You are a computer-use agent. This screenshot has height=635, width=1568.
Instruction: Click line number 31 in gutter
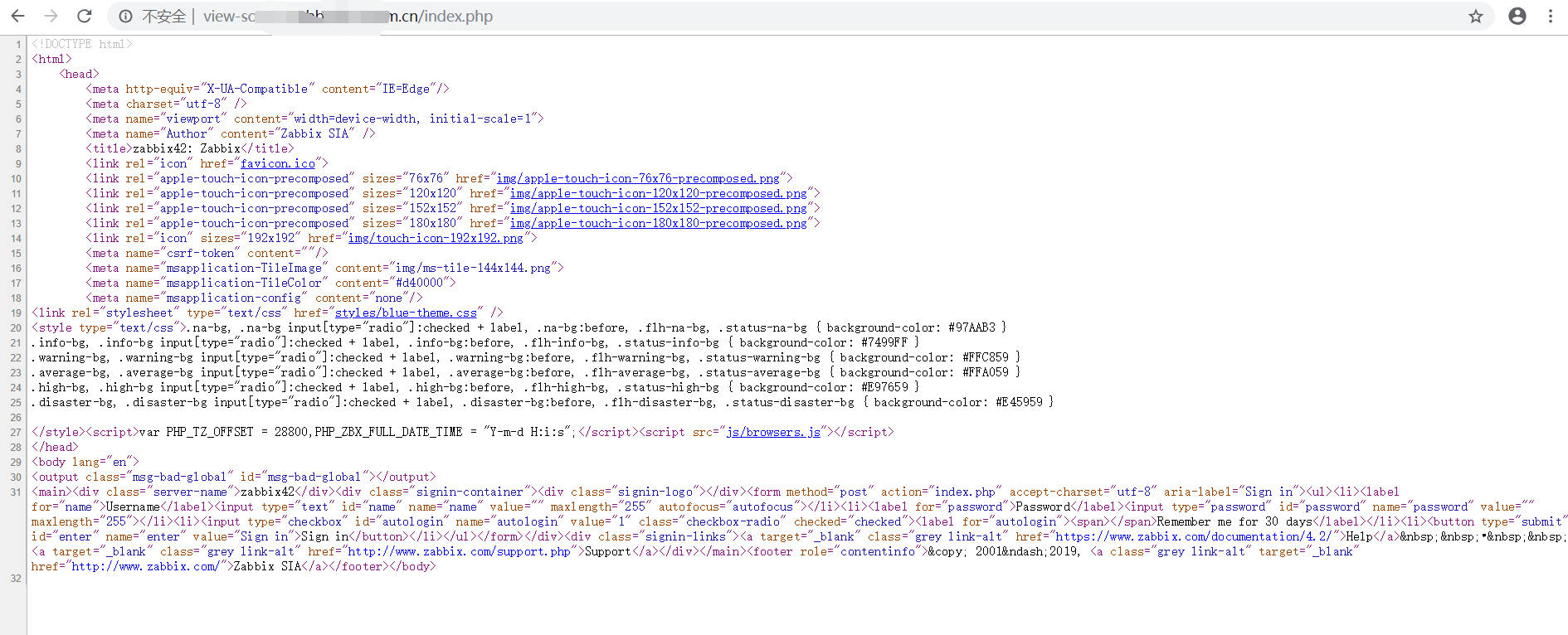click(16, 492)
